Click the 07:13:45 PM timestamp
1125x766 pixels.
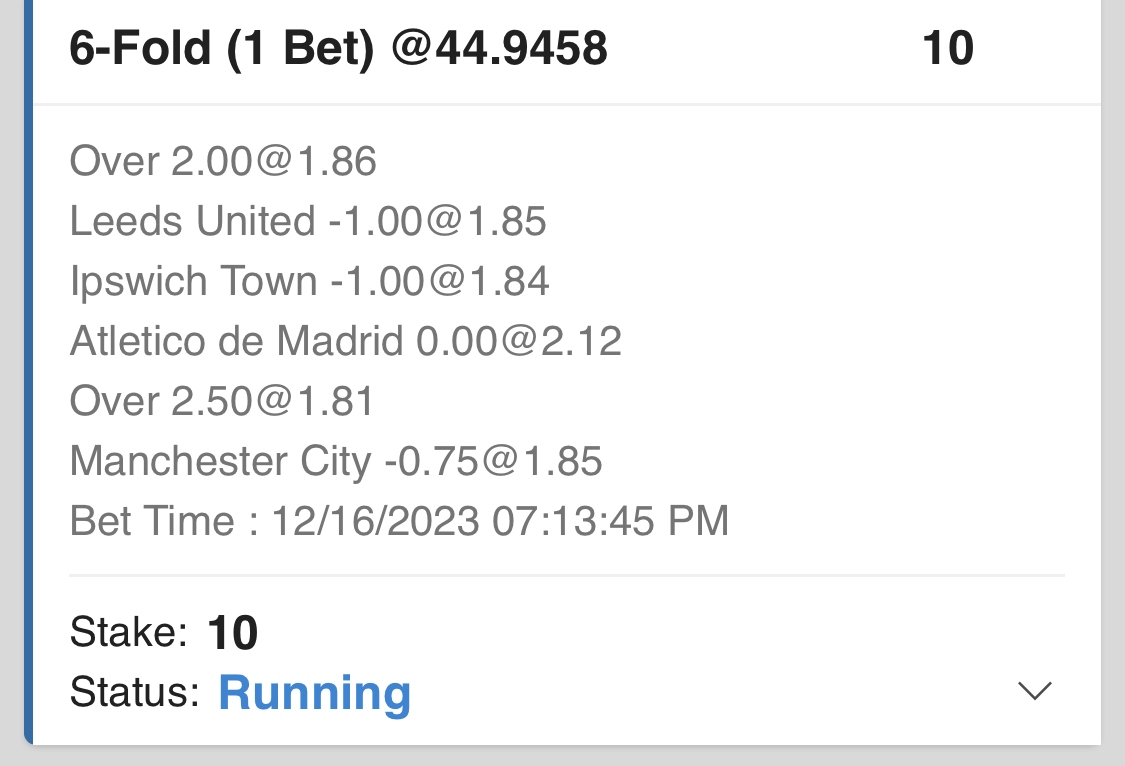[610, 521]
